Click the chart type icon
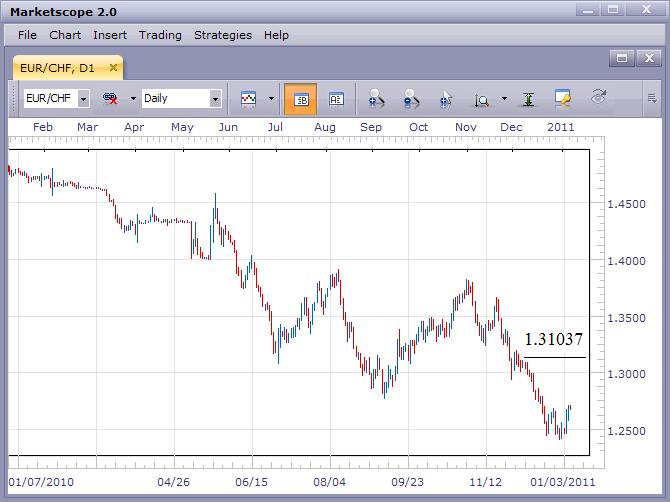This screenshot has width=670, height=502. point(248,99)
